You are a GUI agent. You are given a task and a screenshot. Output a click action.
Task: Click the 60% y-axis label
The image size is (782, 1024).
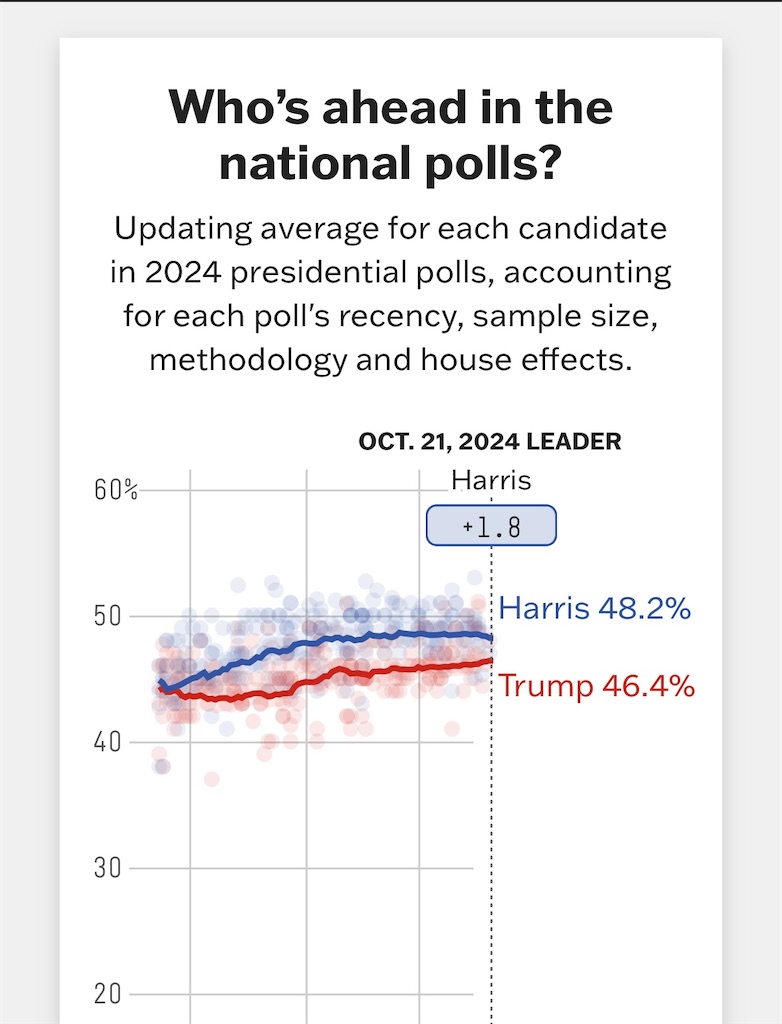coord(116,490)
